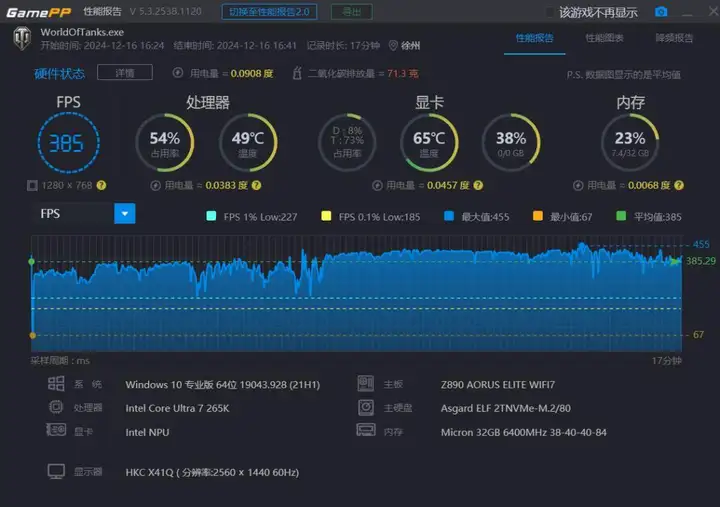The height and width of the screenshot is (507, 720).
Task: Click the 71.3 克 CO2 emission value
Action: [403, 73]
